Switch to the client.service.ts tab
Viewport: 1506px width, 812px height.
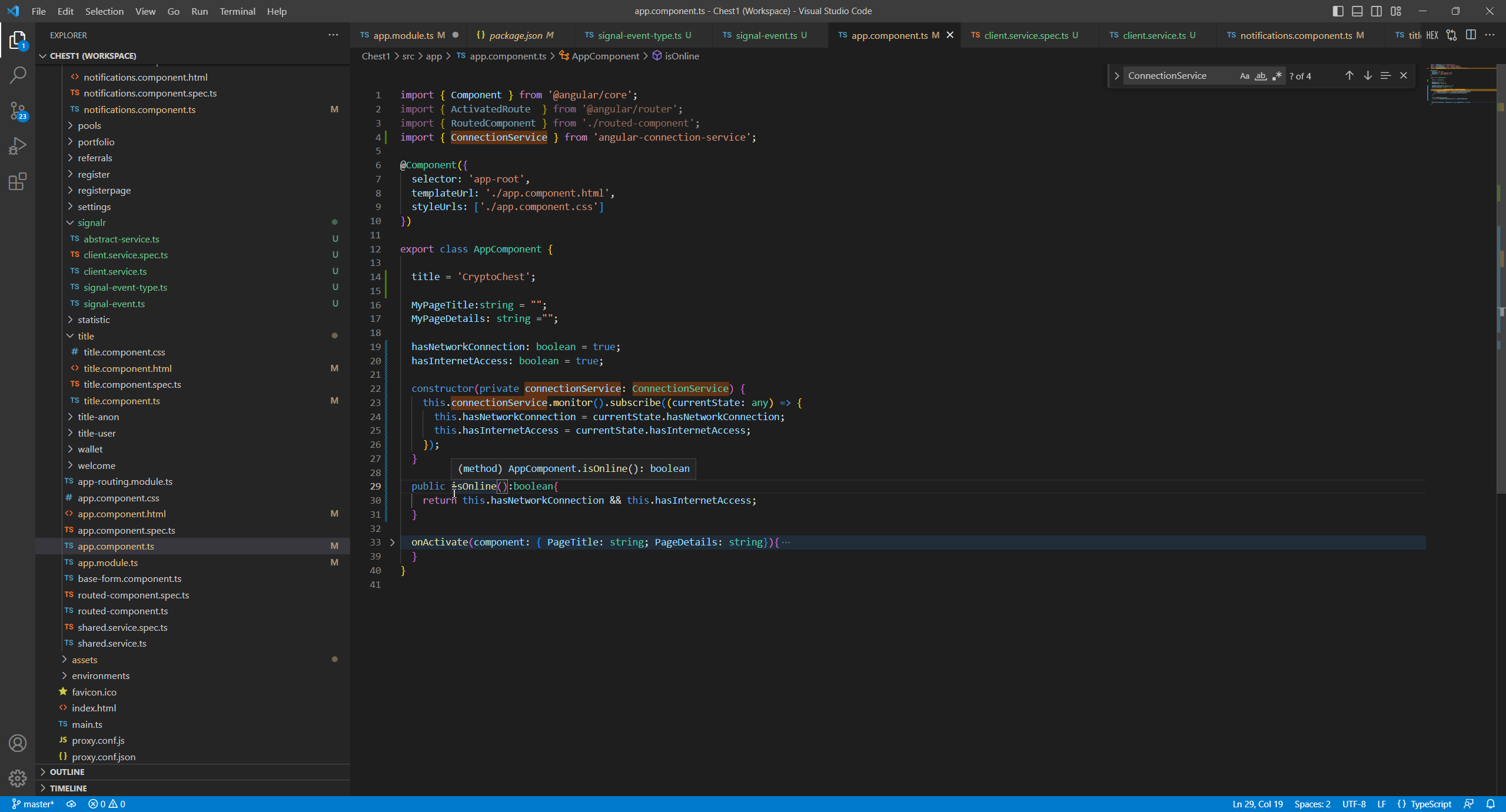coord(1153,35)
